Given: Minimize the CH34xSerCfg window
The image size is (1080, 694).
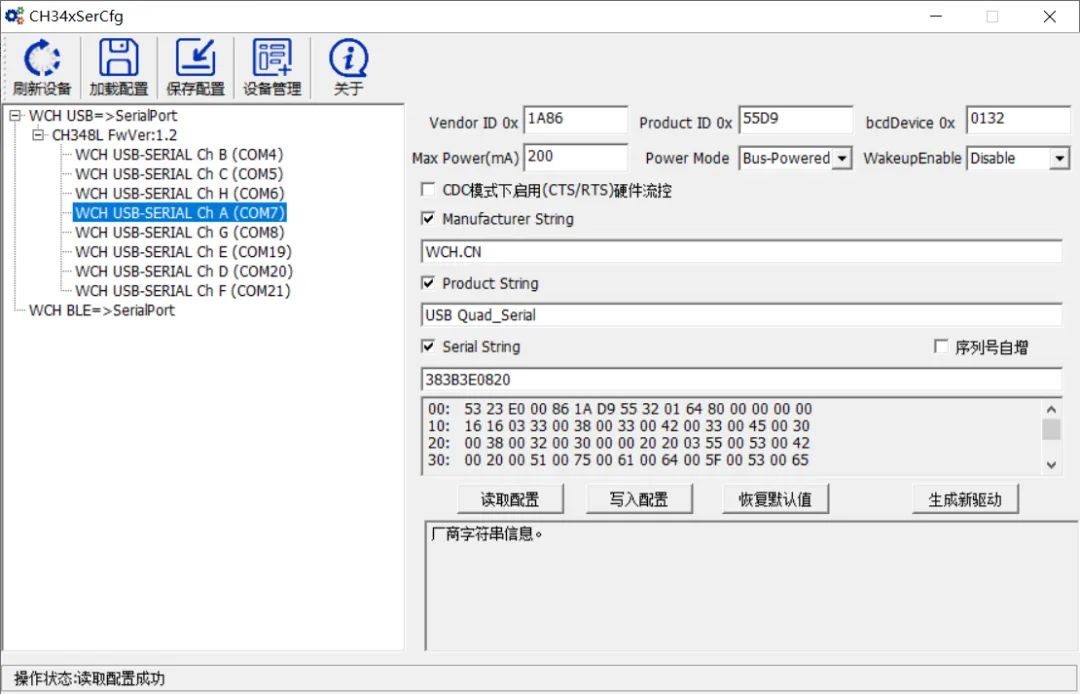Looking at the screenshot, I should point(935,17).
